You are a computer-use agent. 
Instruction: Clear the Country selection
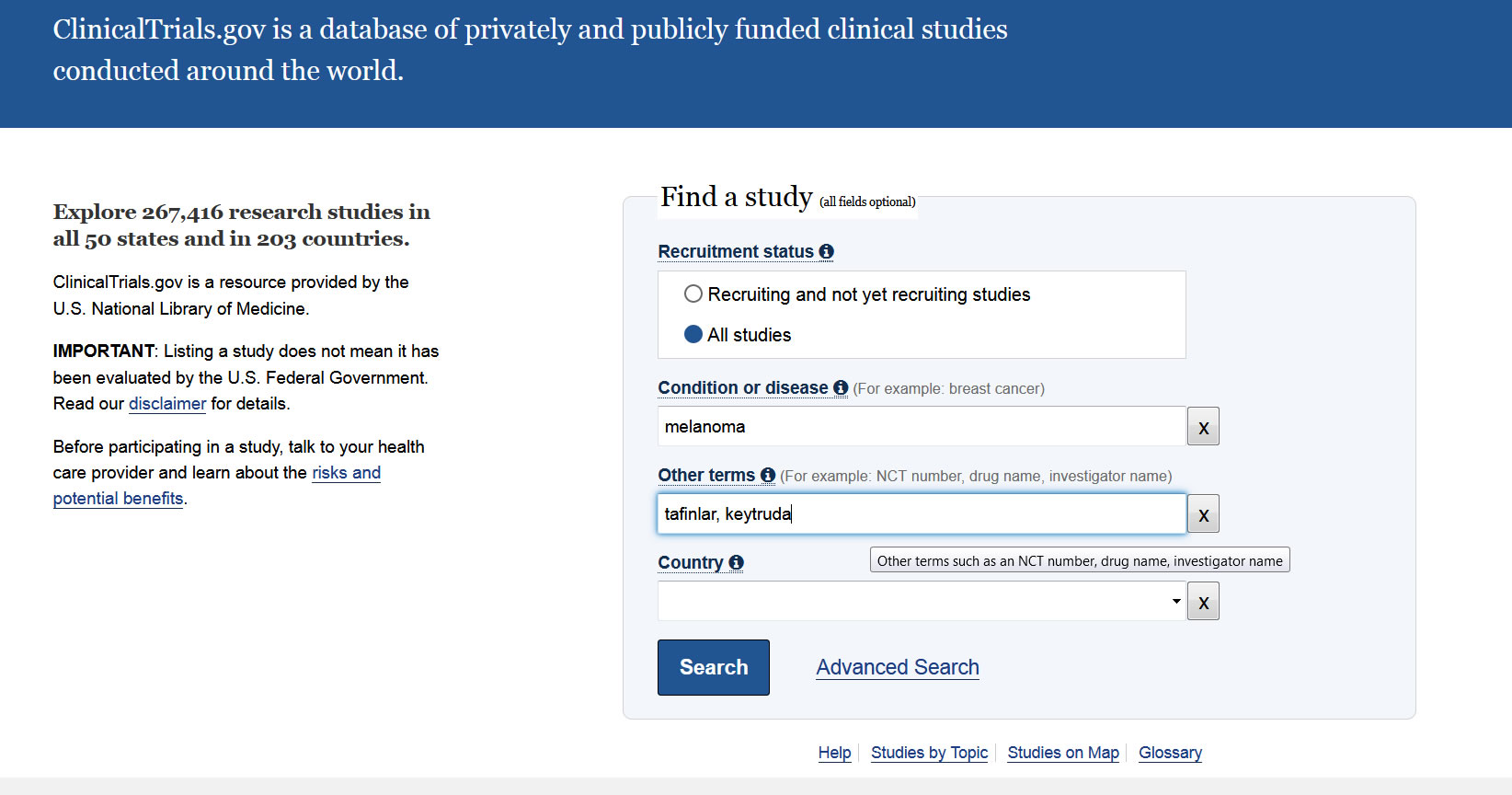1203,602
